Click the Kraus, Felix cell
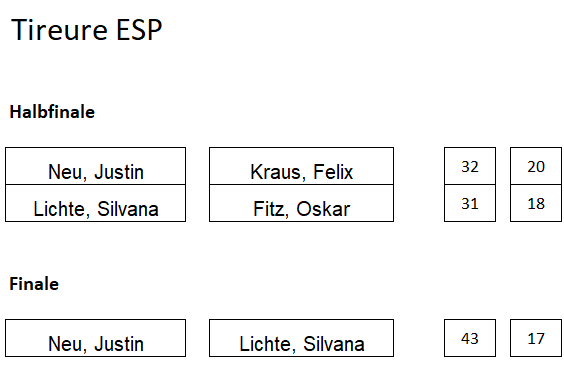The height and width of the screenshot is (365, 564). point(301,166)
